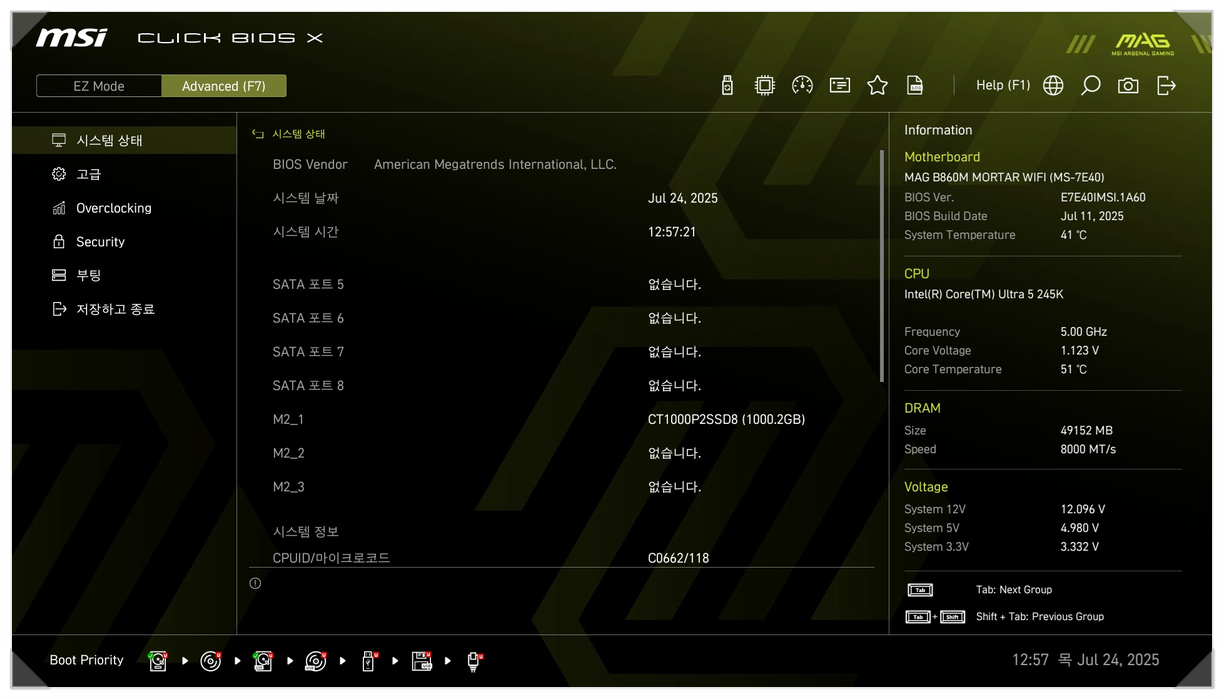Select the Advanced (F7) mode tab
The width and height of the screenshot is (1224, 699).
[x=224, y=86]
